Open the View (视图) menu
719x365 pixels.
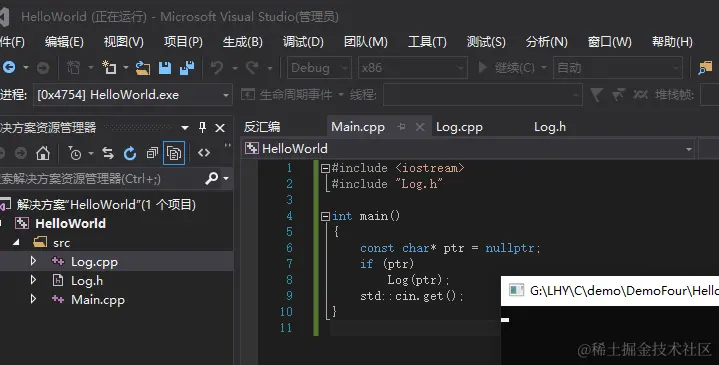124,42
